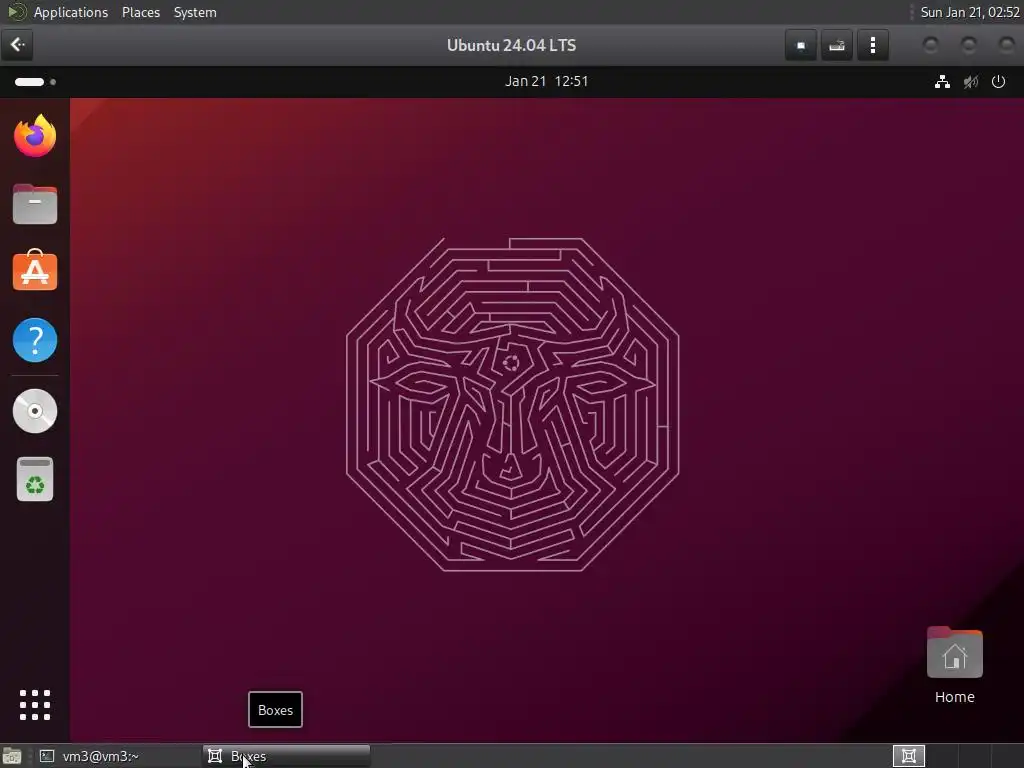The width and height of the screenshot is (1024, 768).
Task: Click the host clock Sun Jan 21, 02:52
Action: coord(970,12)
